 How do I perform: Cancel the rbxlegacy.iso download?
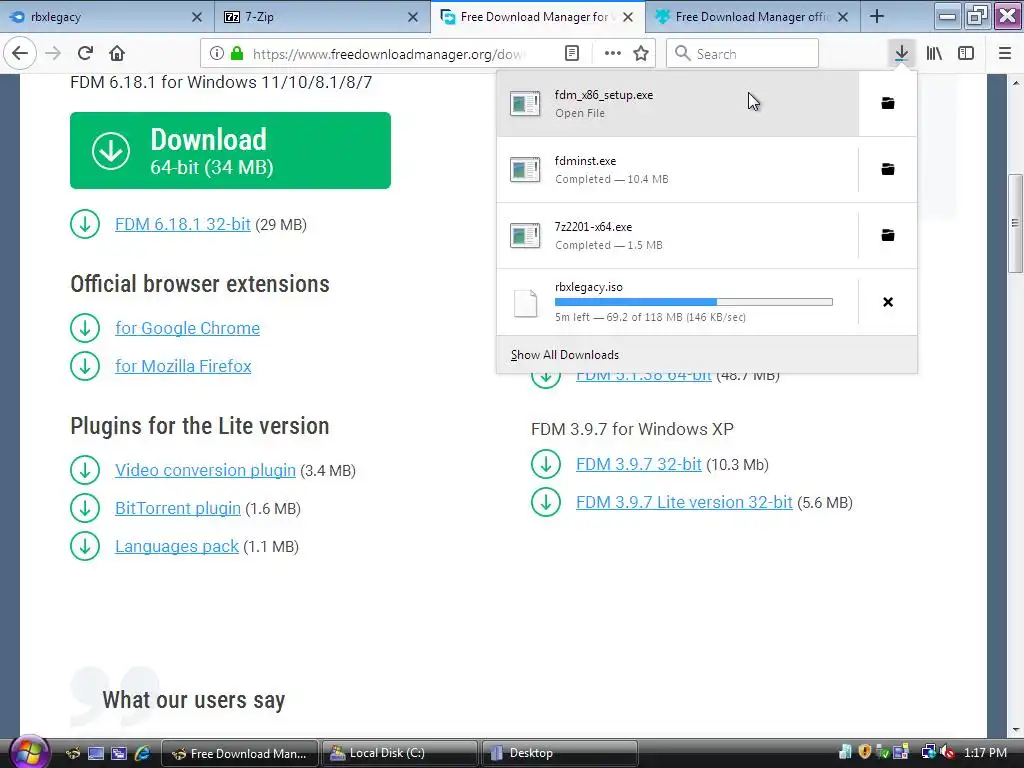point(888,302)
